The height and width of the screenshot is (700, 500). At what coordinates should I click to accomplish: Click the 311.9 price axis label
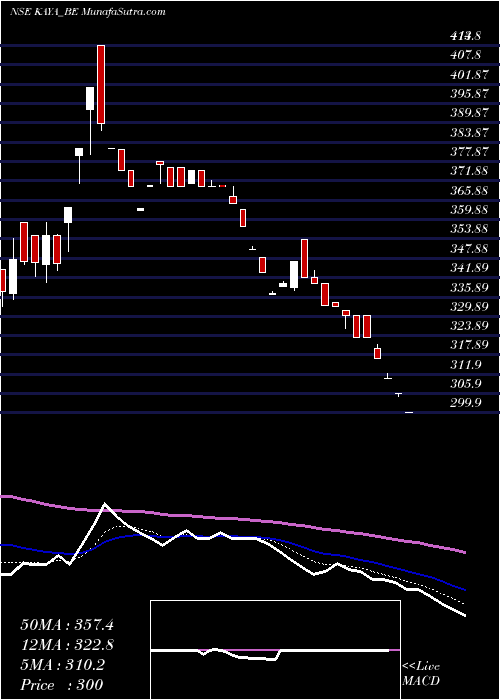(x=466, y=364)
